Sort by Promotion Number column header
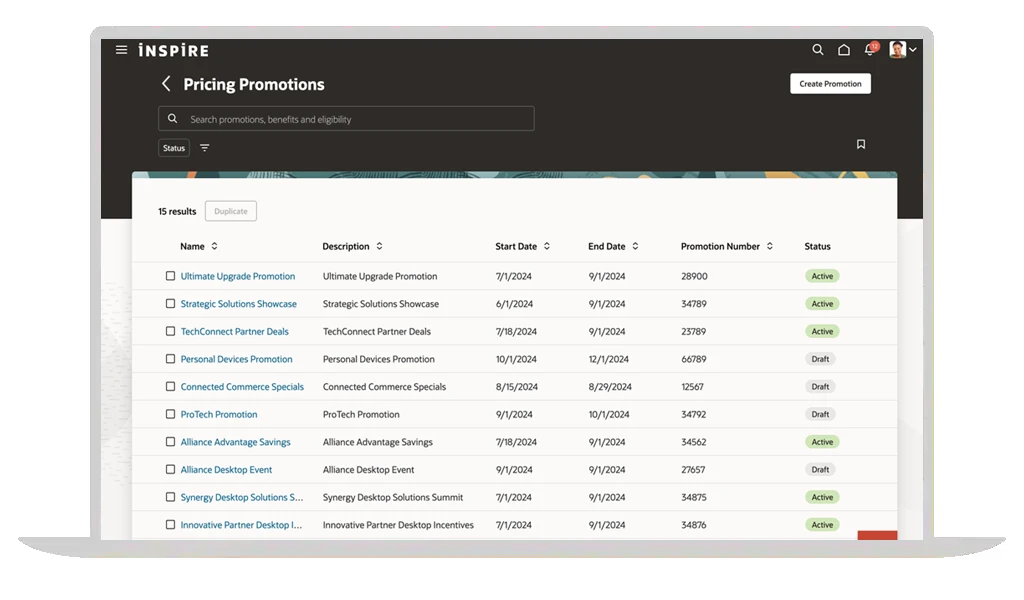The image size is (1024, 600). [769, 246]
